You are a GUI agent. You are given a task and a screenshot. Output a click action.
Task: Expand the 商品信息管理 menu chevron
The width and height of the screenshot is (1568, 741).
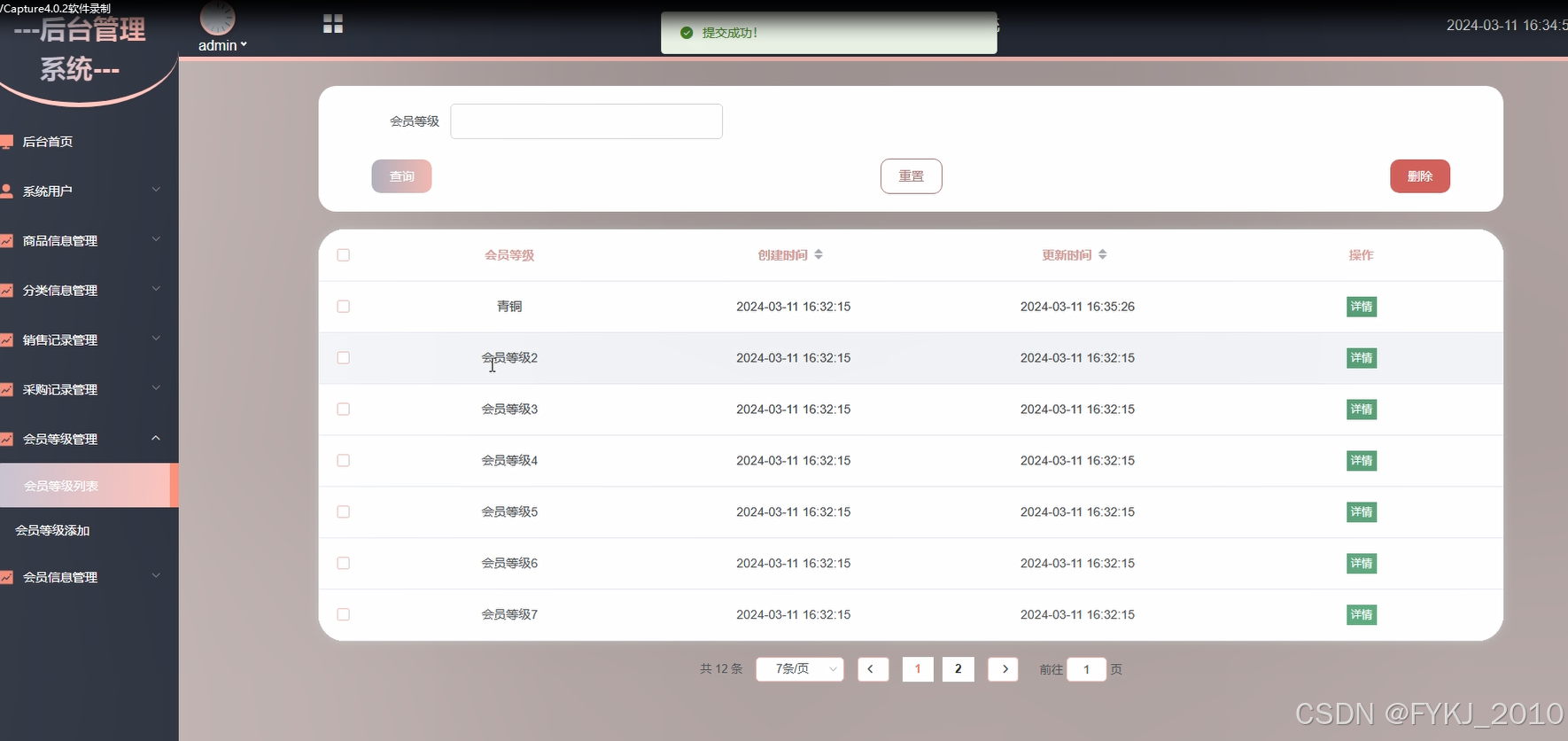tap(156, 239)
